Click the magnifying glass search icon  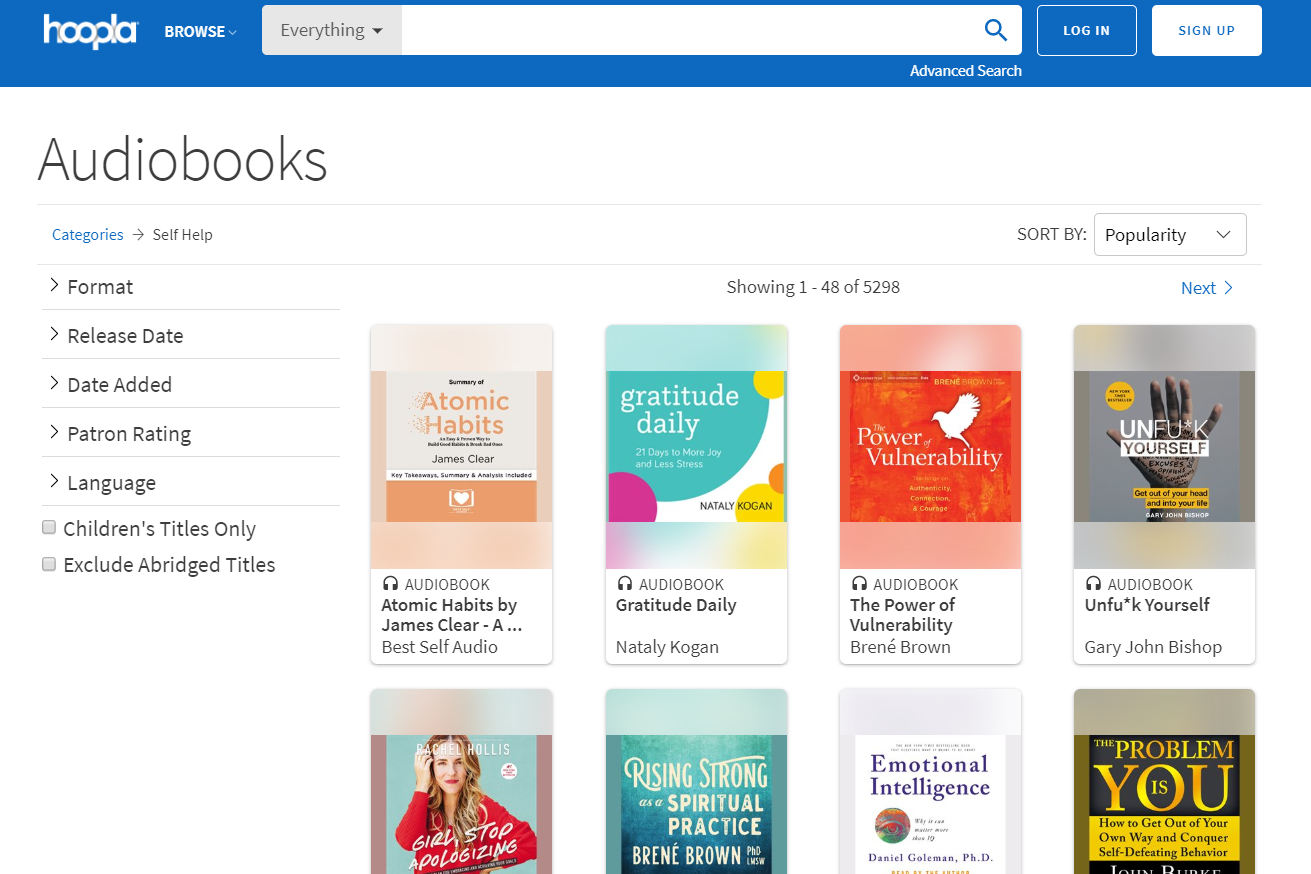pos(995,30)
